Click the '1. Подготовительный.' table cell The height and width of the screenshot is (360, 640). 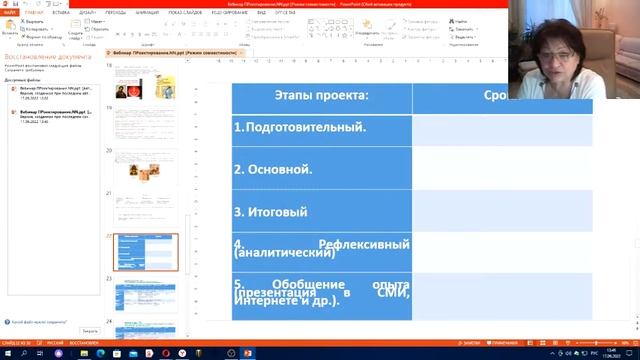322,131
